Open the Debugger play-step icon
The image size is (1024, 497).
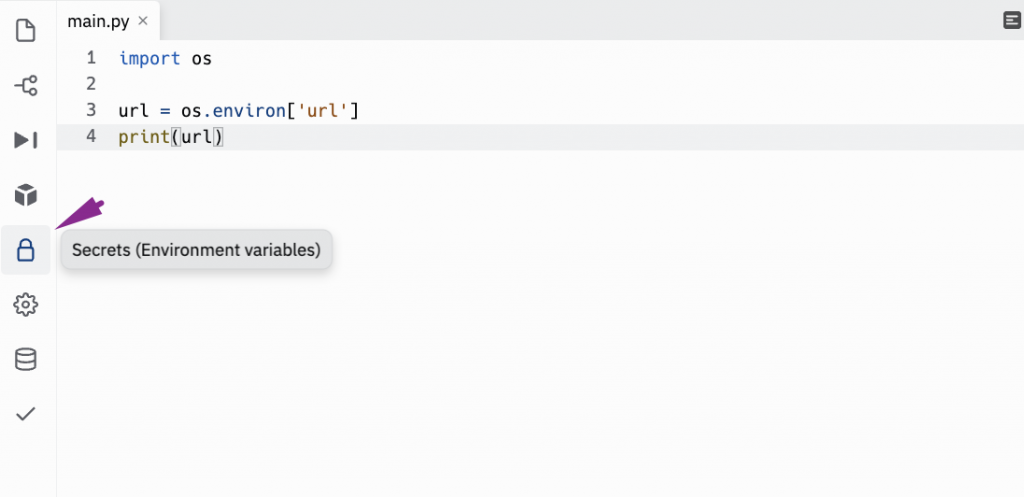26,140
